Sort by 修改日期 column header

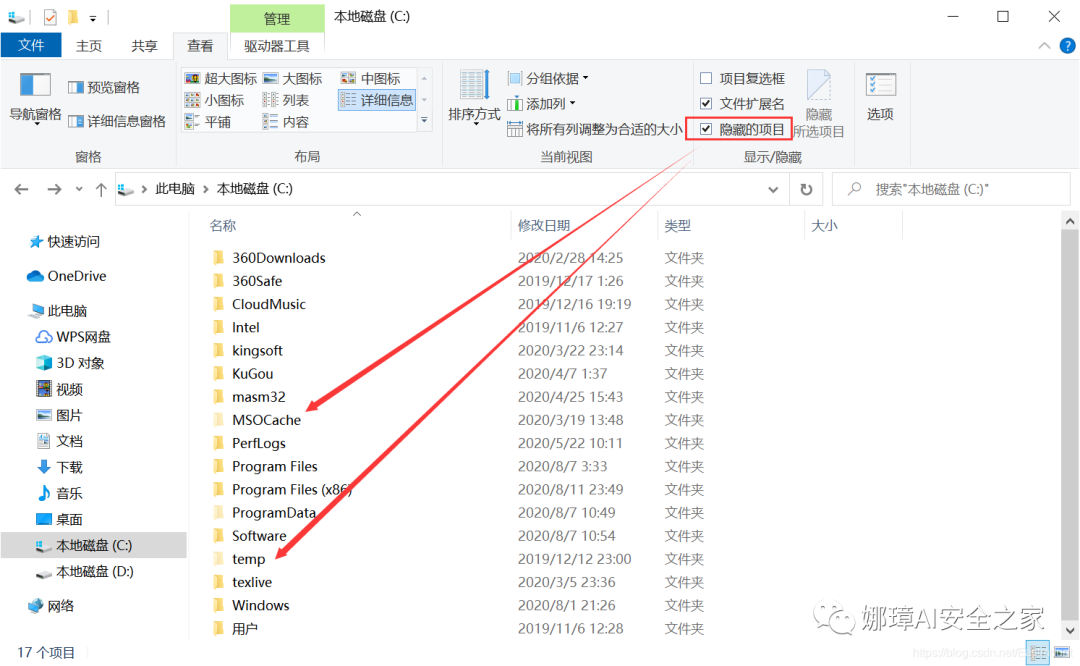coord(543,226)
